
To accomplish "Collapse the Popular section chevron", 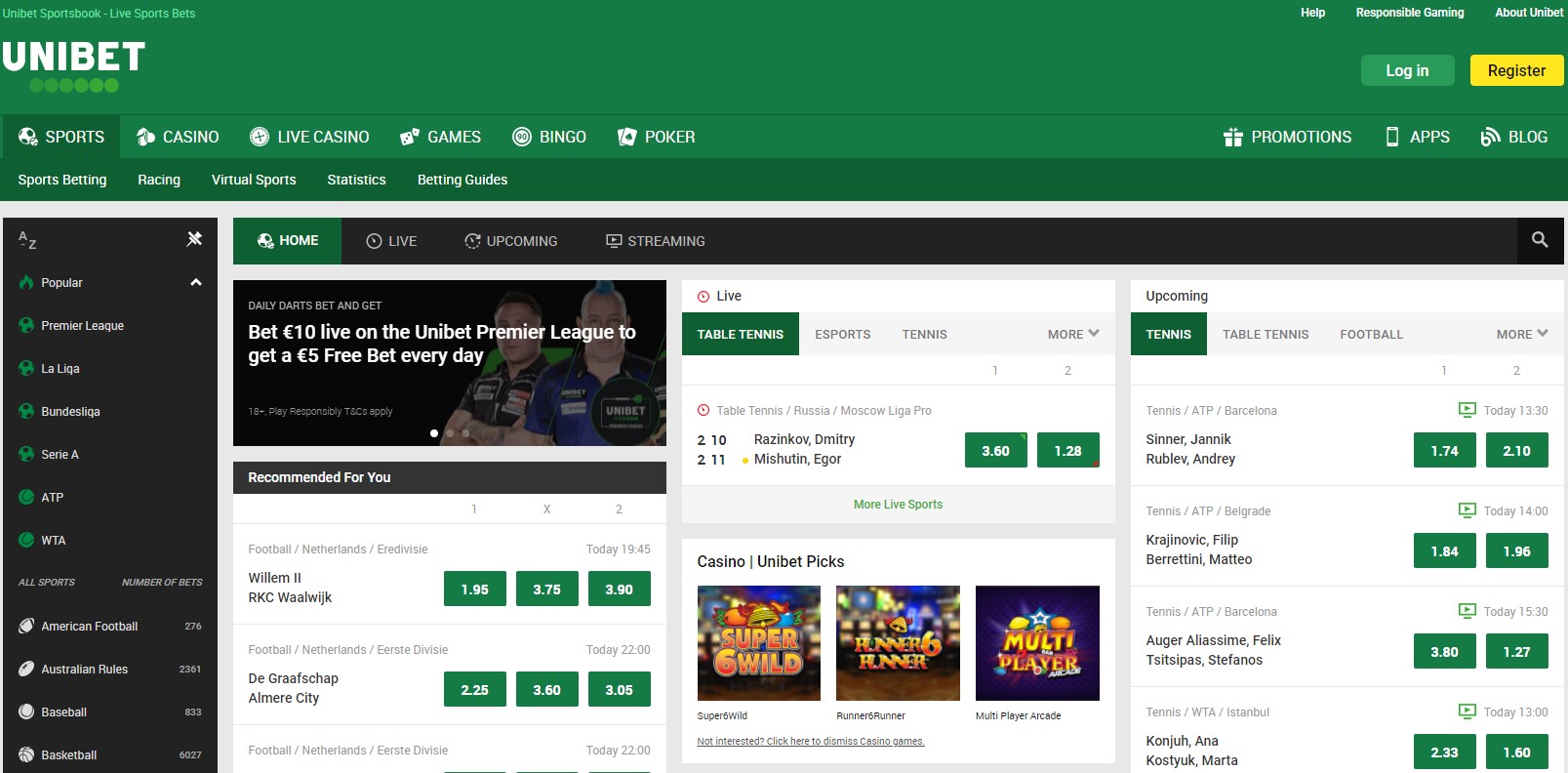I will [196, 282].
